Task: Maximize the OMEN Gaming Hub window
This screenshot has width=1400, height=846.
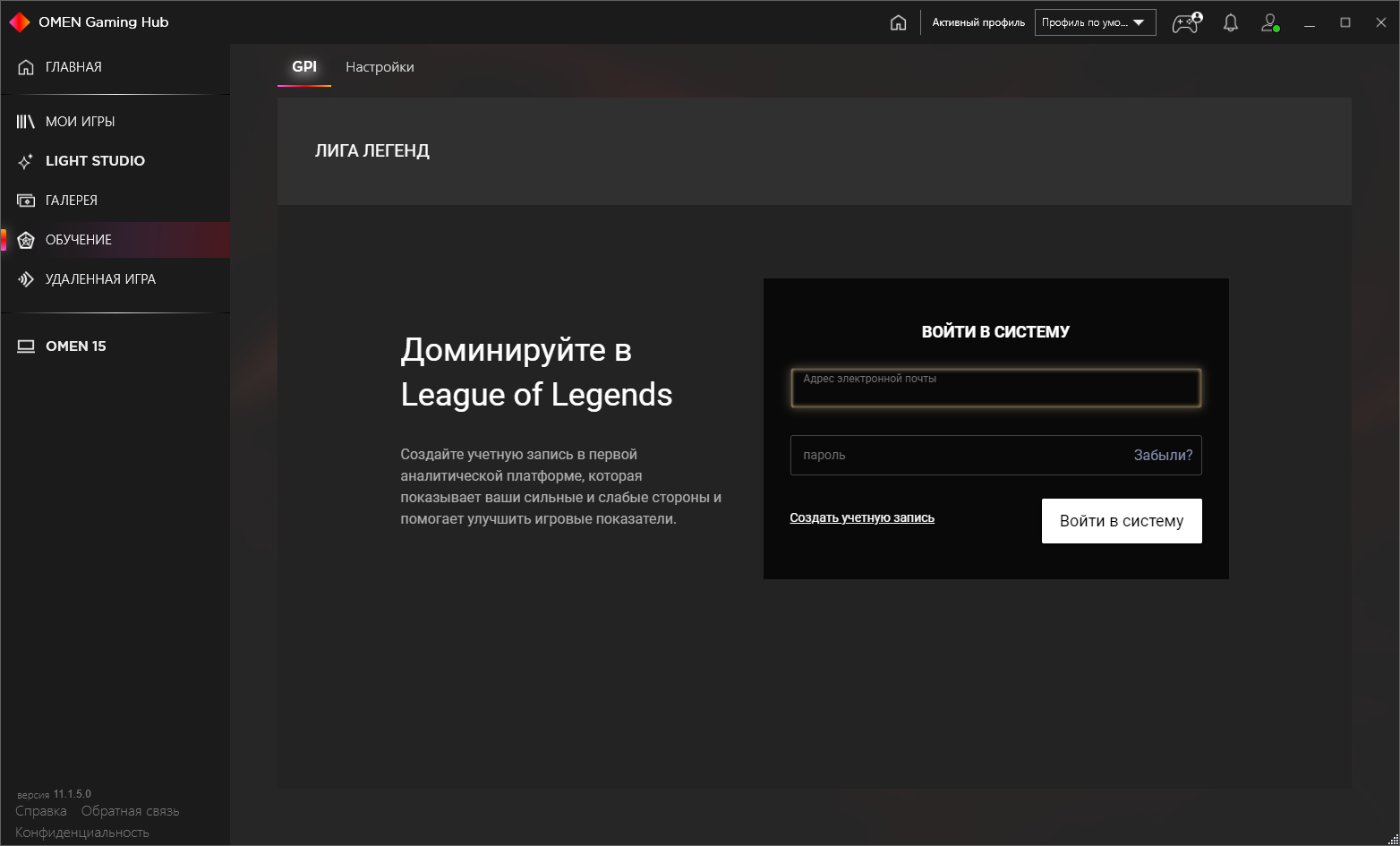Action: point(1345,22)
